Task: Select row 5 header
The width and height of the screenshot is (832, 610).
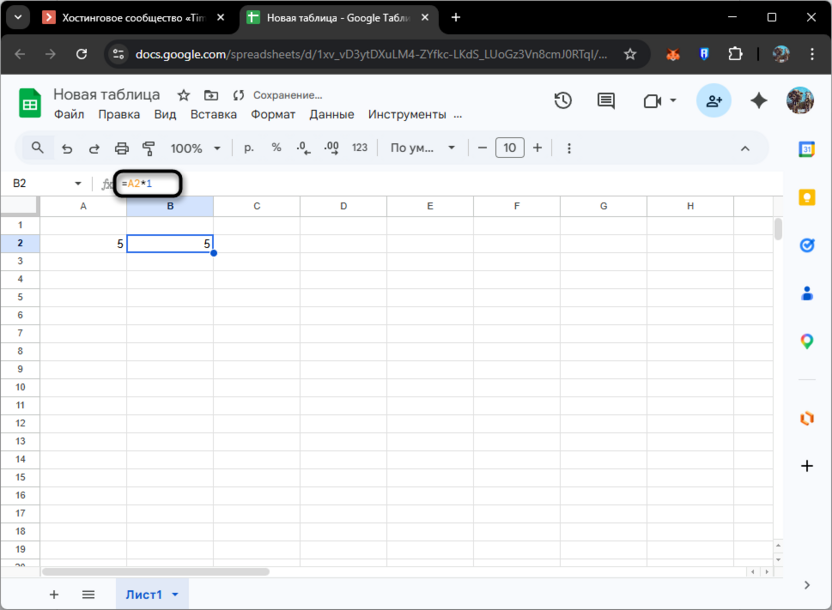Action: (20, 297)
